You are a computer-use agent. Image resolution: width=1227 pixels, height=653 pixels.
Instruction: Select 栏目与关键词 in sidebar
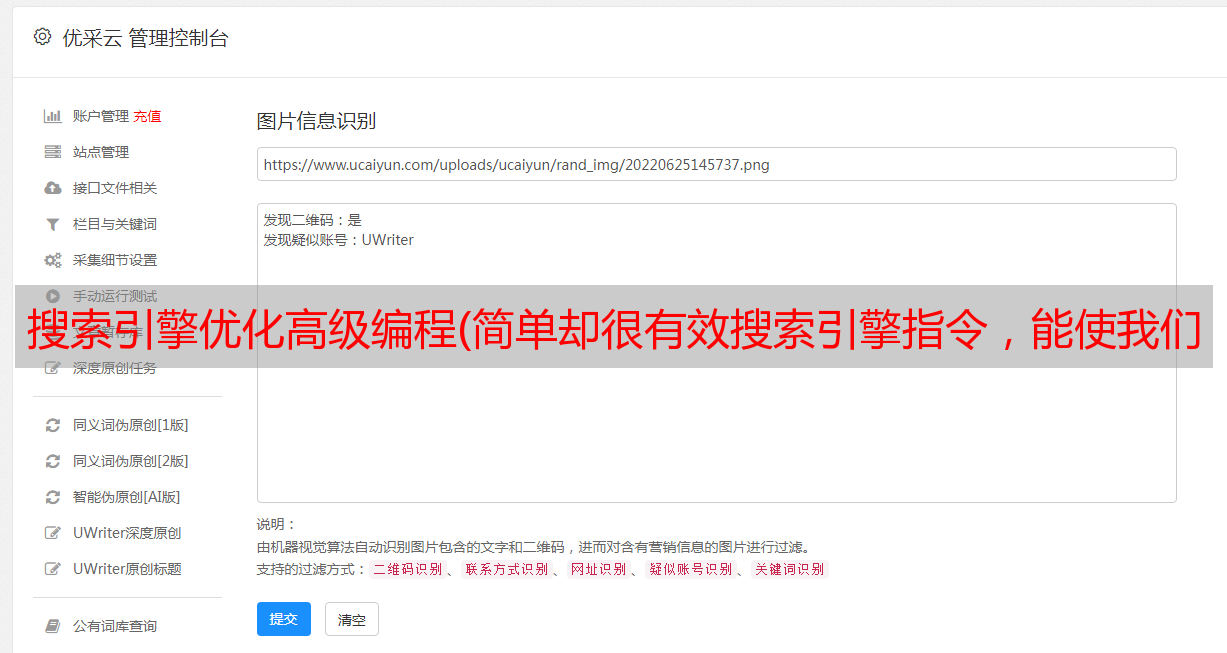pyautogui.click(x=115, y=224)
